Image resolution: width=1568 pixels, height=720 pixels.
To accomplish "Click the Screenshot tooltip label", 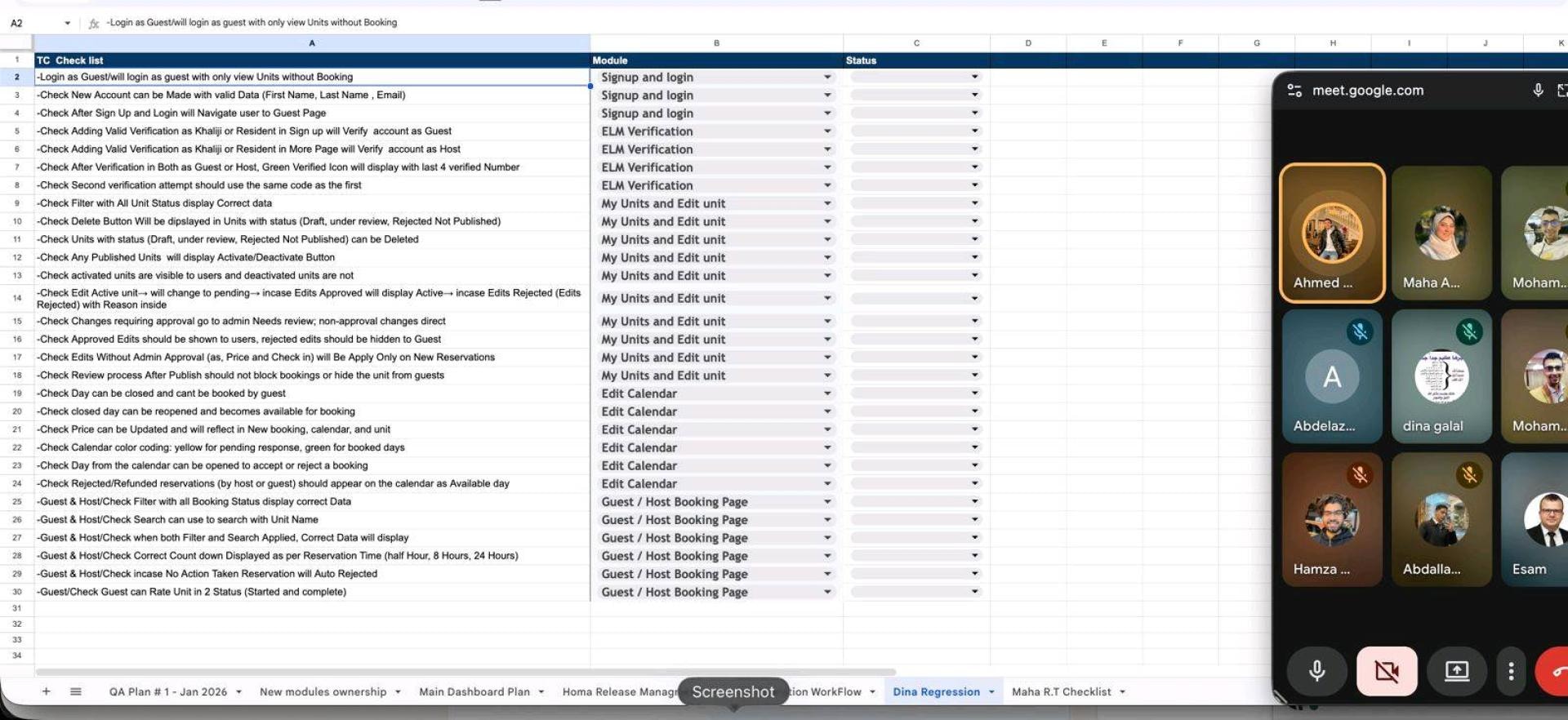I will 733,691.
